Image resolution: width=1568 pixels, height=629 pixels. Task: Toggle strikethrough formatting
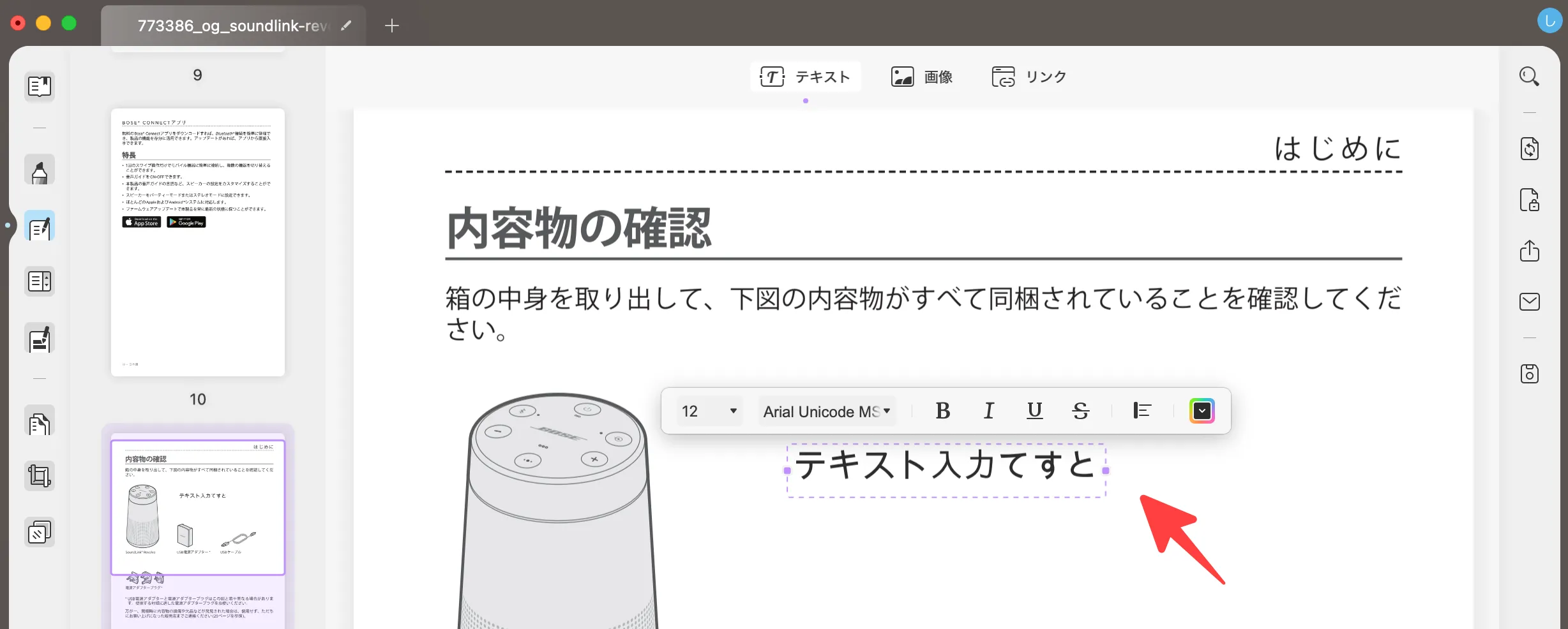click(x=1081, y=411)
